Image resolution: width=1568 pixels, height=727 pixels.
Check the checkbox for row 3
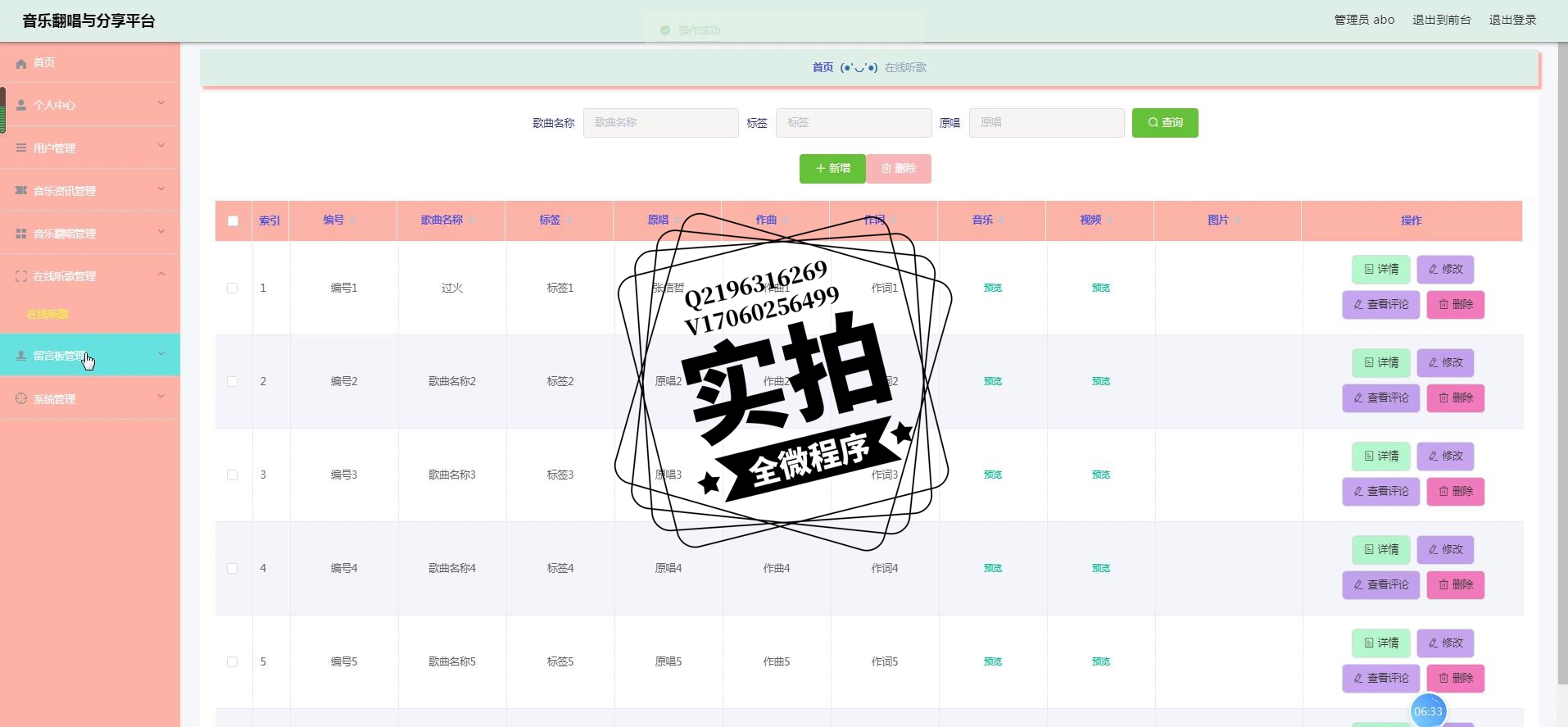pos(233,475)
